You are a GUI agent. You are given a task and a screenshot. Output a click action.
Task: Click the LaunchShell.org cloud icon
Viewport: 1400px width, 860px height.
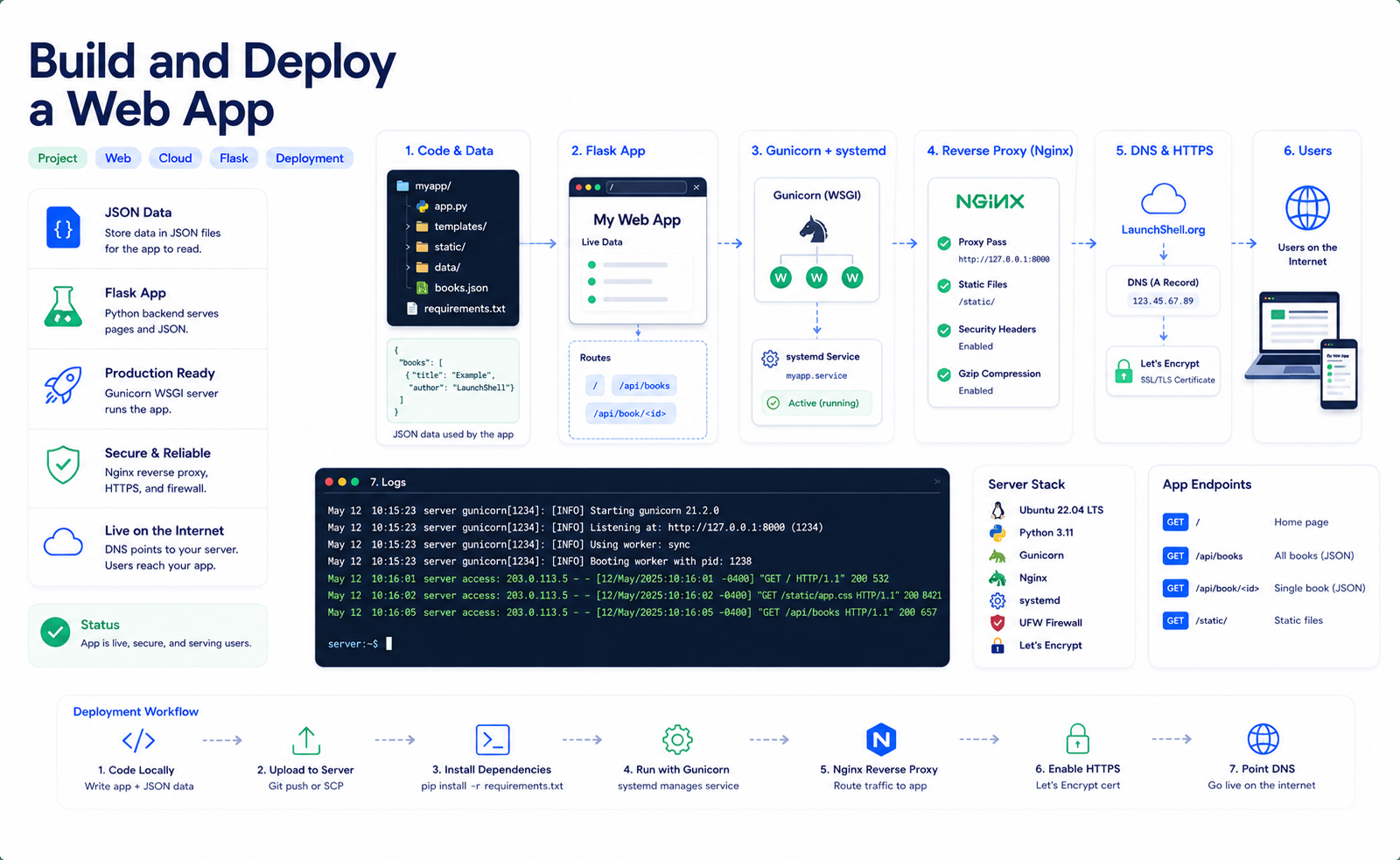1163,199
